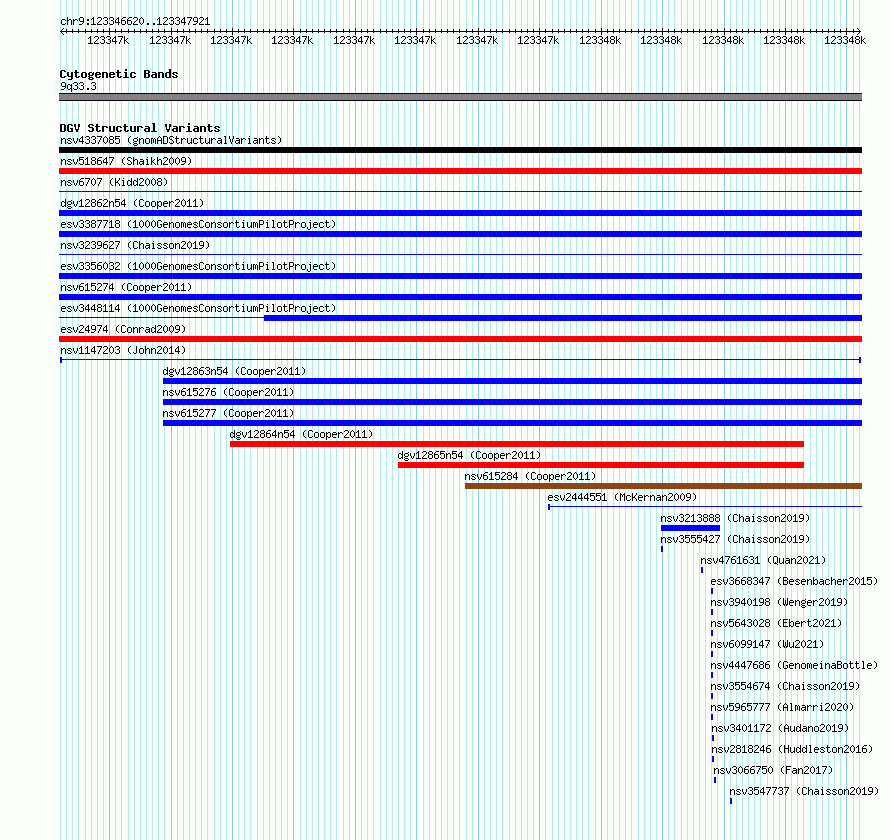Click the red dgv12865n54 variant bar
Viewport: 890px width, 840px height.
pyautogui.click(x=601, y=465)
